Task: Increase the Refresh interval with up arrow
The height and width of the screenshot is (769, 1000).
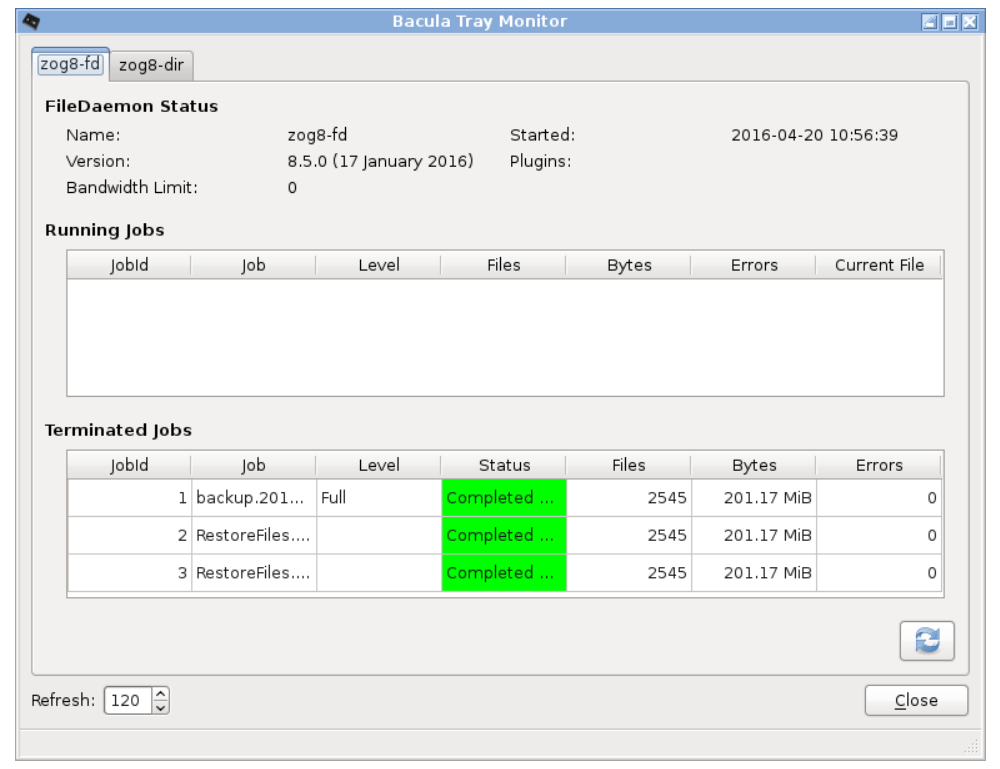Action: click(161, 695)
